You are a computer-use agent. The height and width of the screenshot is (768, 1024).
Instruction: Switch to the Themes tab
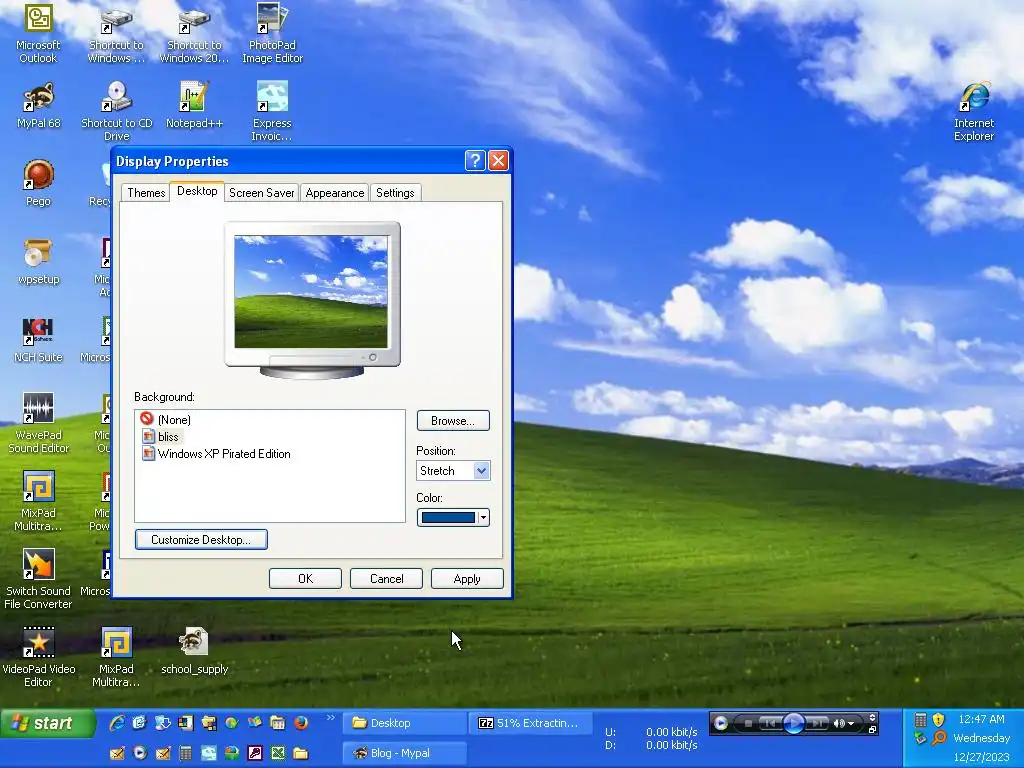[x=146, y=193]
